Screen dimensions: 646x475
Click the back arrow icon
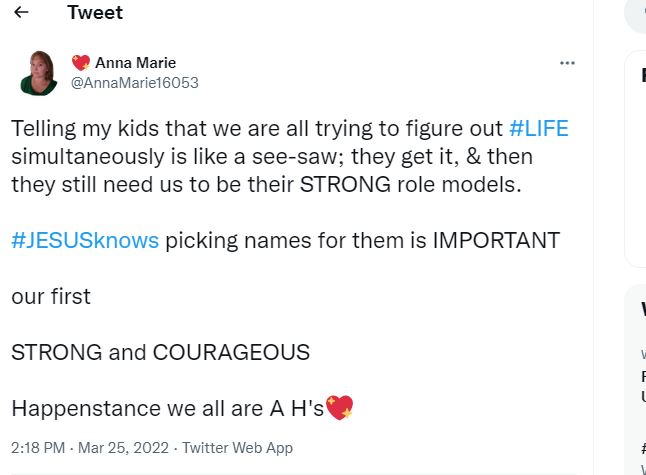[x=21, y=13]
